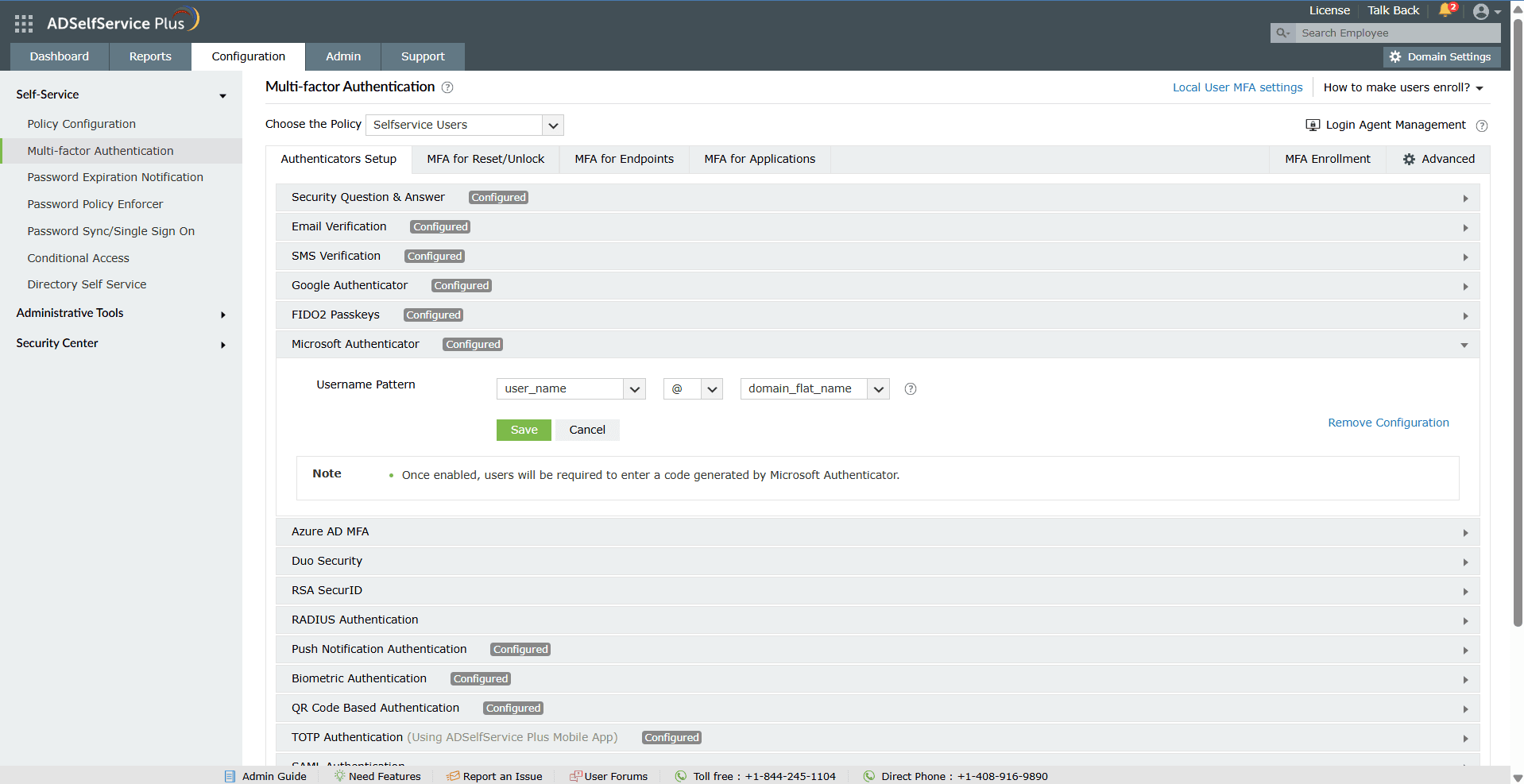Click the Talk Back link in header

click(1393, 10)
